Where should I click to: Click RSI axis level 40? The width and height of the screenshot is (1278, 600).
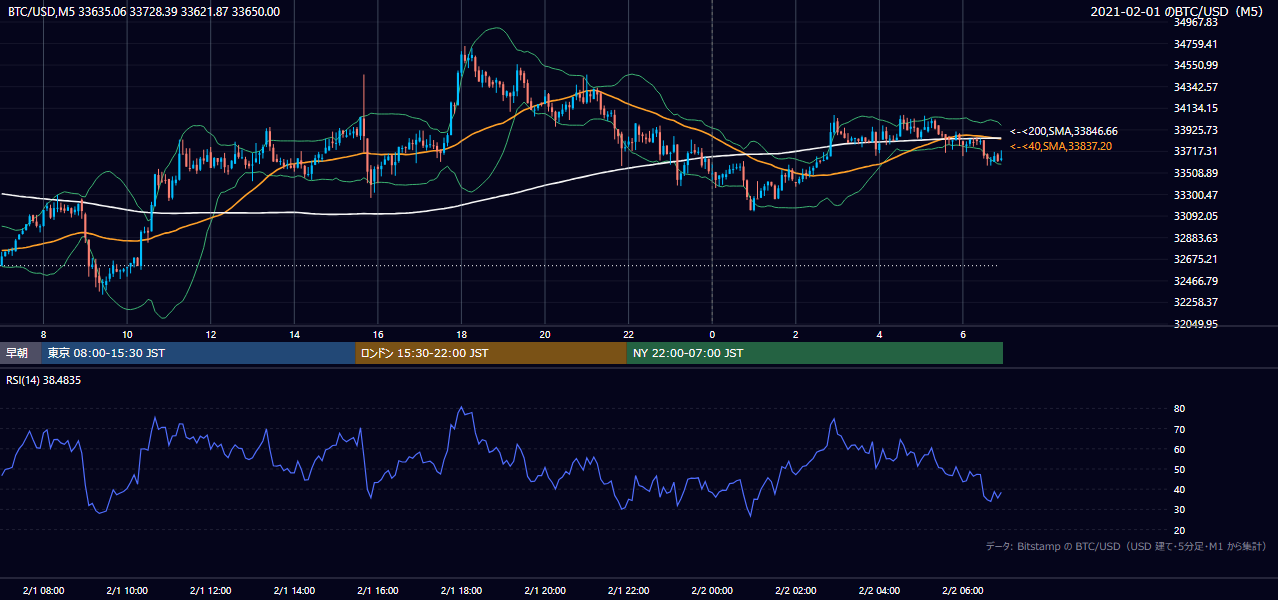click(1179, 489)
